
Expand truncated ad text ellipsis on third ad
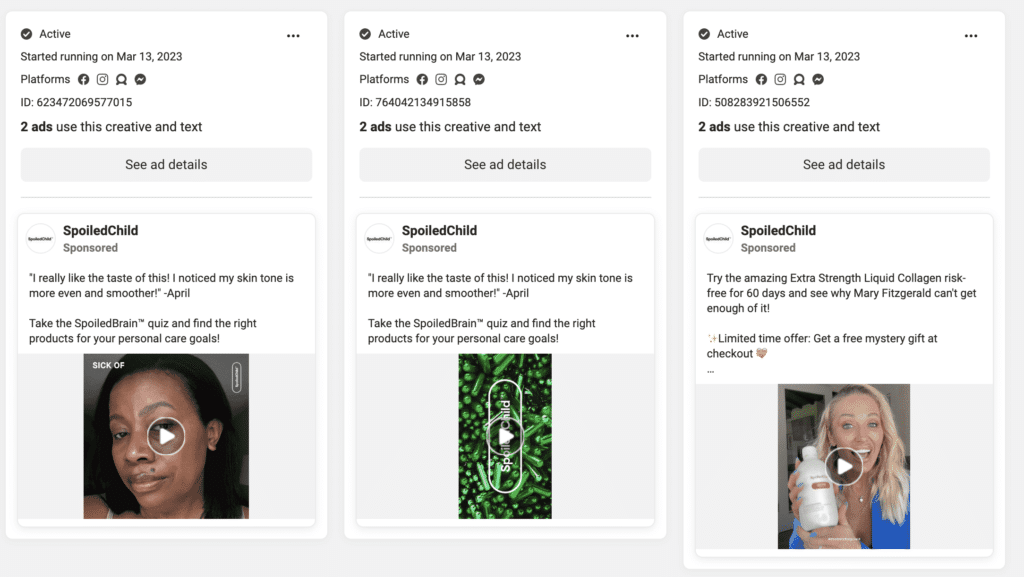711,370
